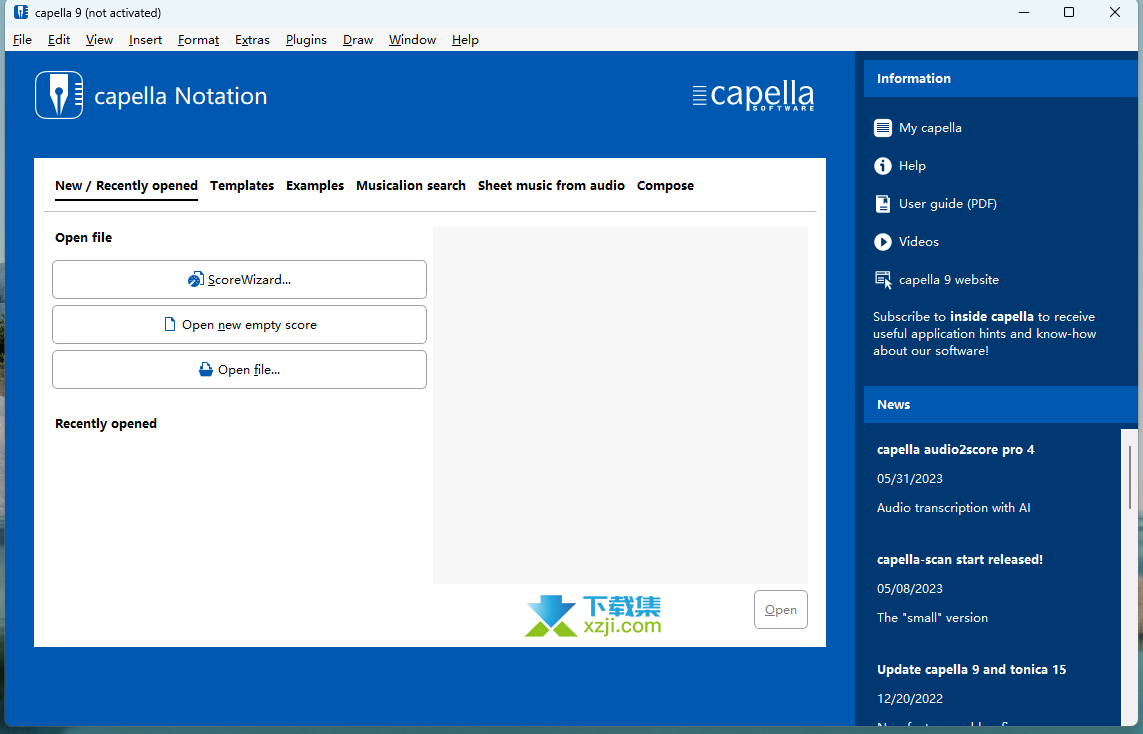
Task: Click the Information panel header
Action: pyautogui.click(x=1000, y=79)
